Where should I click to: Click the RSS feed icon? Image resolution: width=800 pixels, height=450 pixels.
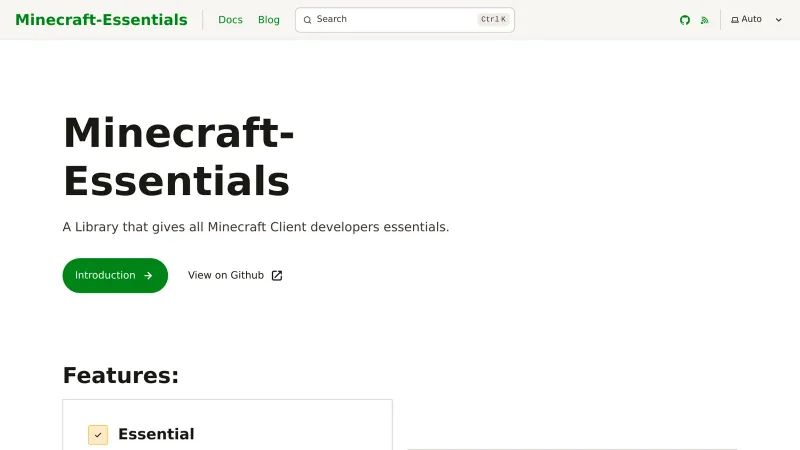click(x=704, y=20)
